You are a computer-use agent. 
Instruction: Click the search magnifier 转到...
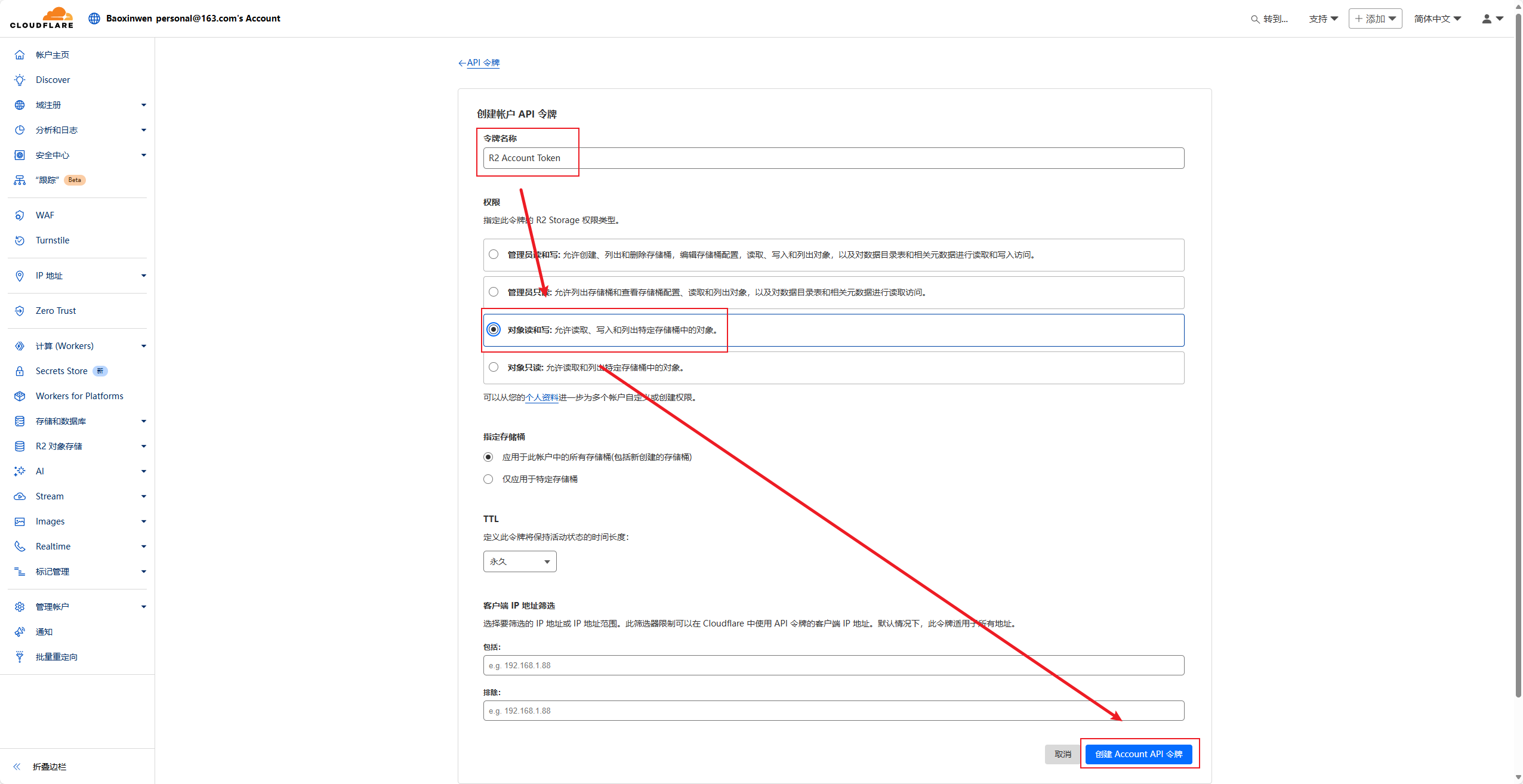pyautogui.click(x=1255, y=19)
